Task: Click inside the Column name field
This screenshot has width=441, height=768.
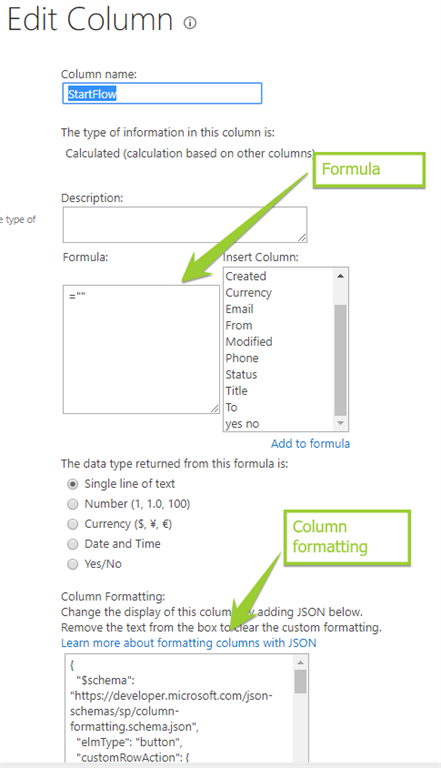Action: pos(162,94)
